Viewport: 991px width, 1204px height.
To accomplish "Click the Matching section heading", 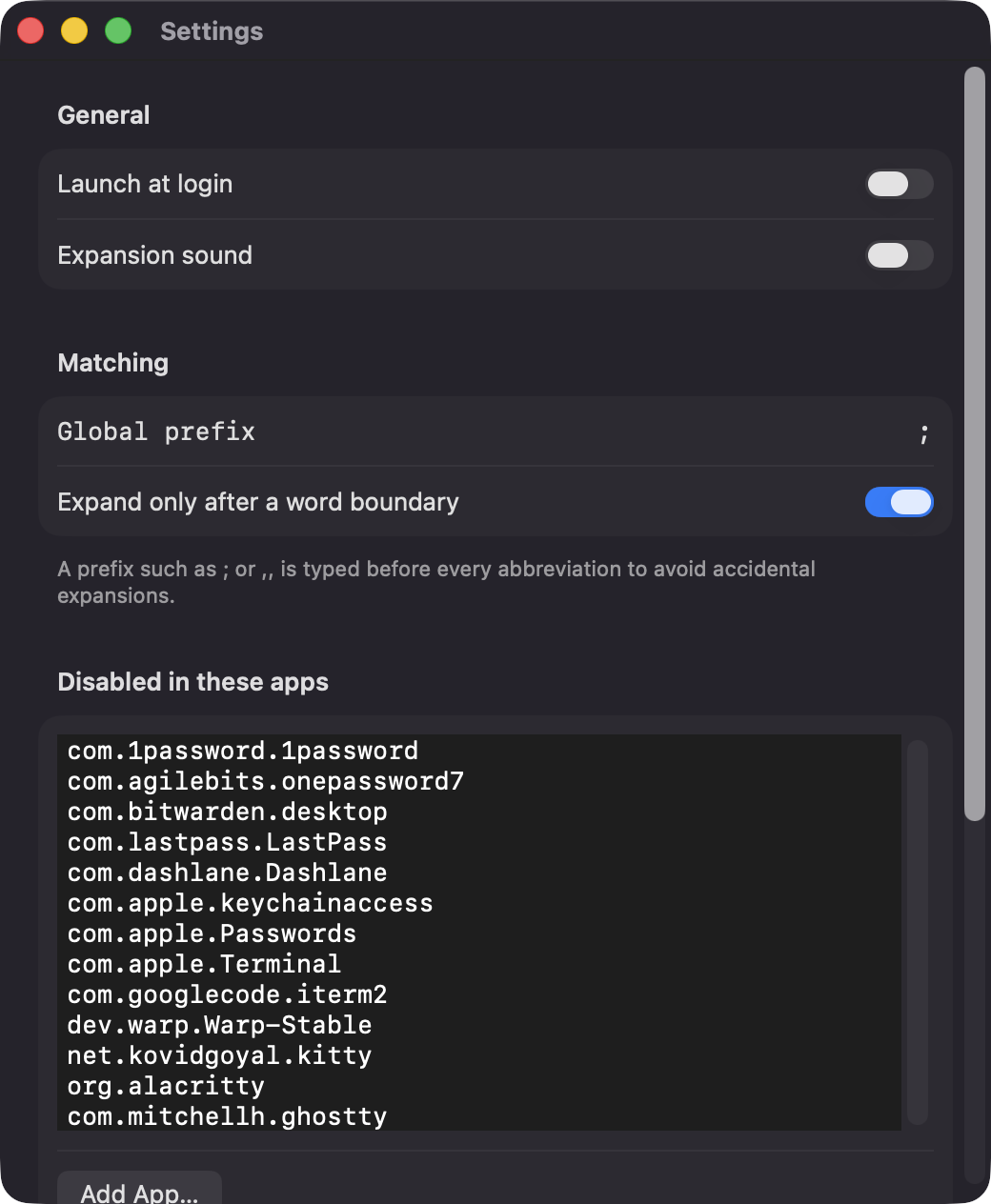I will [x=112, y=363].
